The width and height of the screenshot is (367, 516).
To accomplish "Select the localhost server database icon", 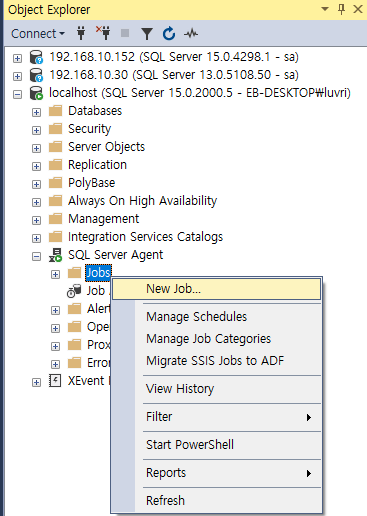I will coord(36,93).
